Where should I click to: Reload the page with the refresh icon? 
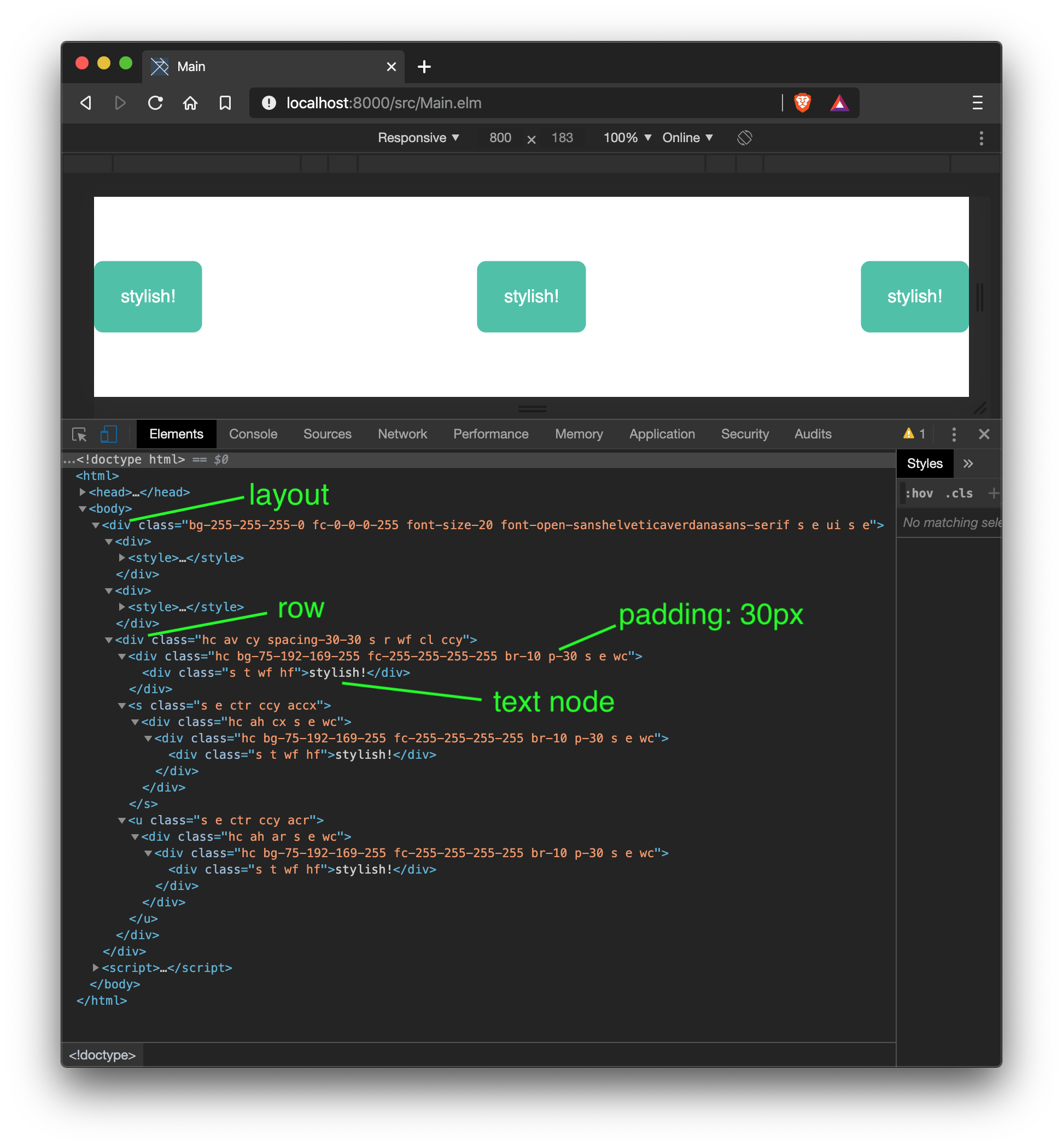(155, 103)
